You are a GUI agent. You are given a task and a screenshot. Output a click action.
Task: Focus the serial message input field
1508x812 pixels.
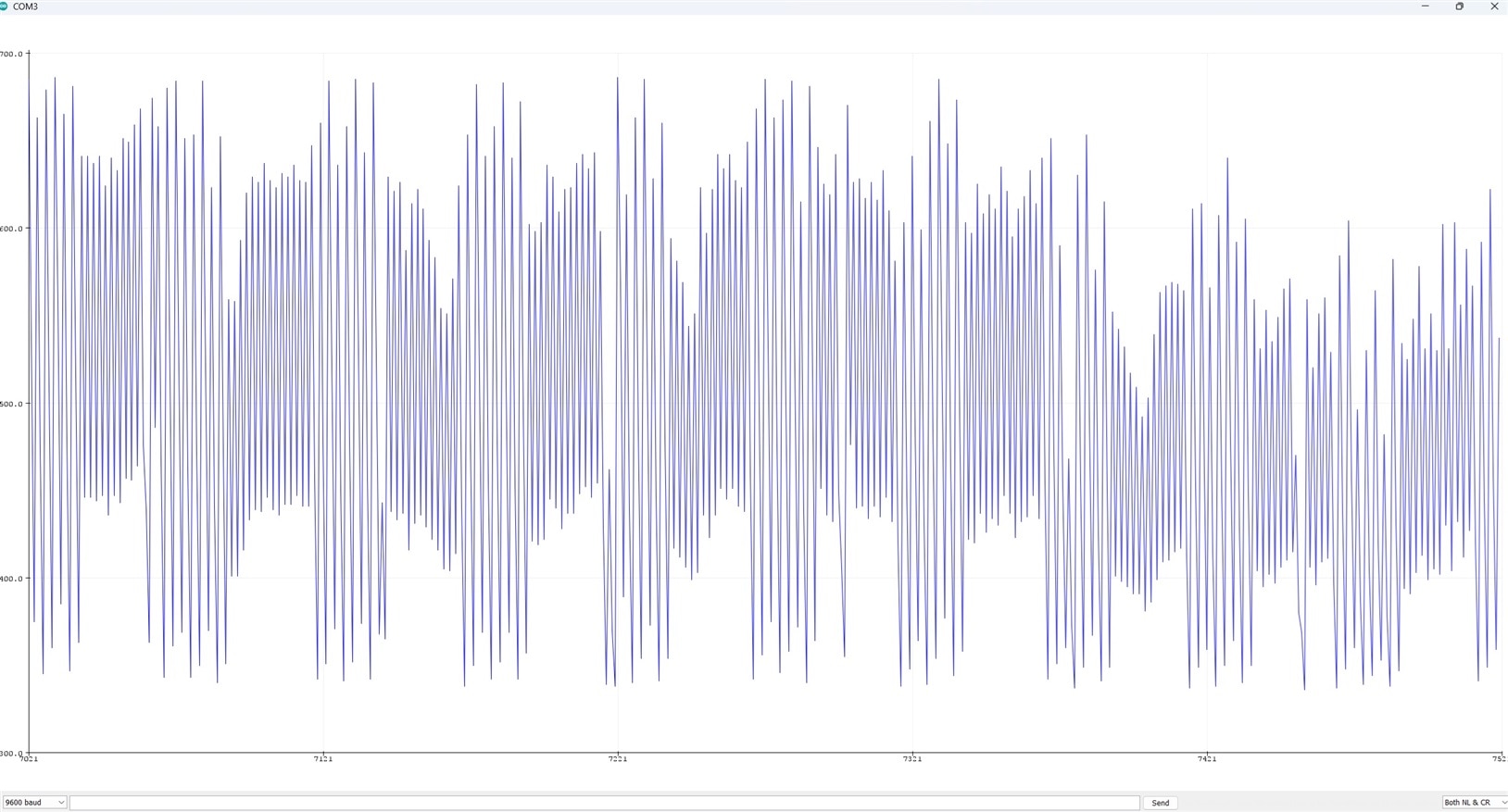605,803
